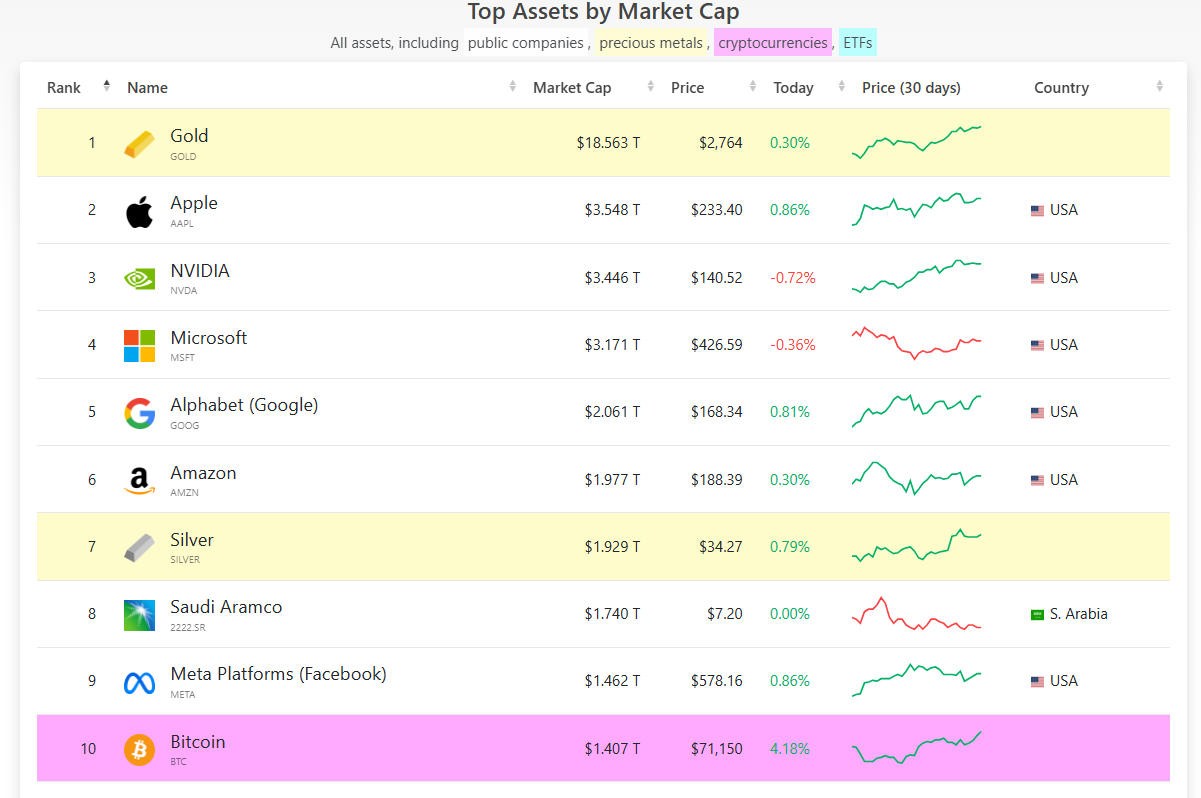1201x798 pixels.
Task: Toggle the cryptocurrencies filter tag
Action: point(773,43)
